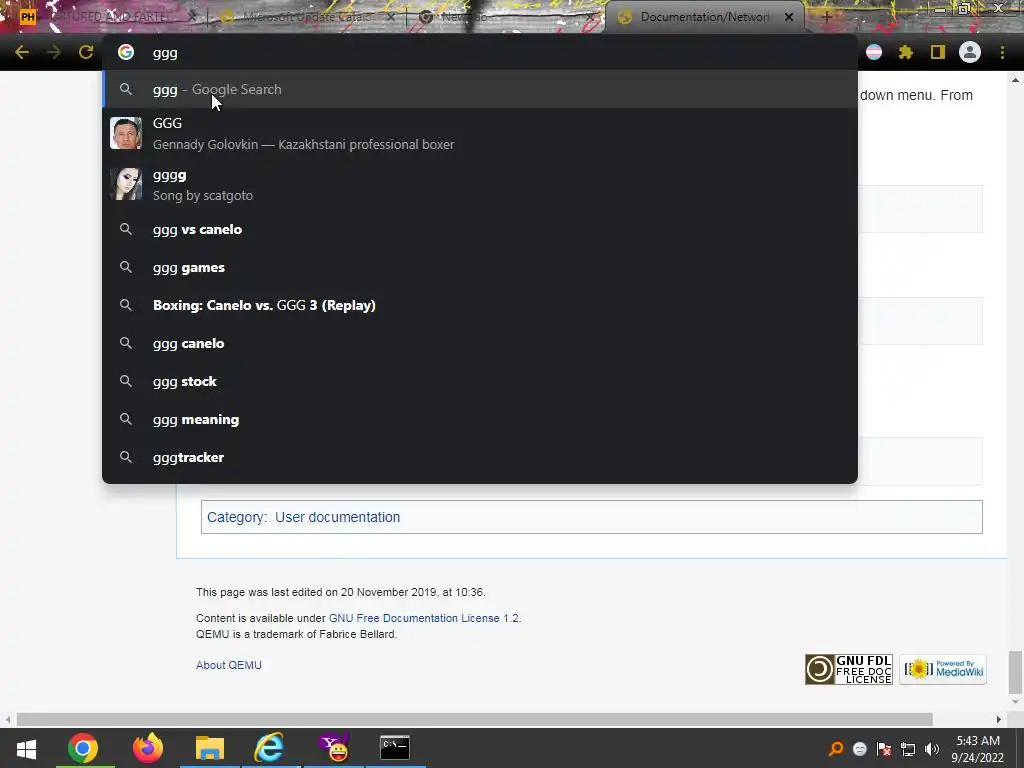Click Gennady Golovkin's thumbnail photo

125,133
